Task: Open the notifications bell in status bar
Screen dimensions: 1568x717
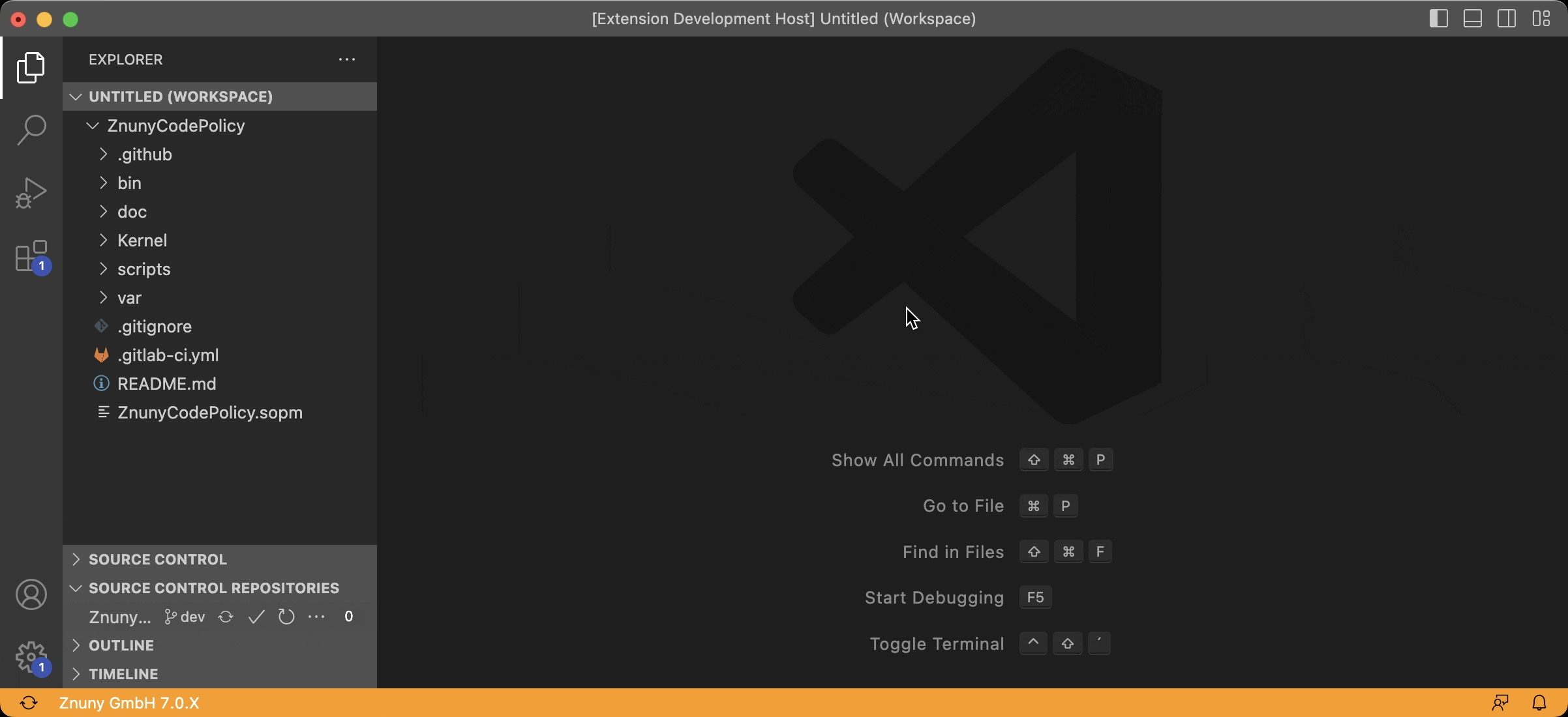Action: coord(1539,703)
